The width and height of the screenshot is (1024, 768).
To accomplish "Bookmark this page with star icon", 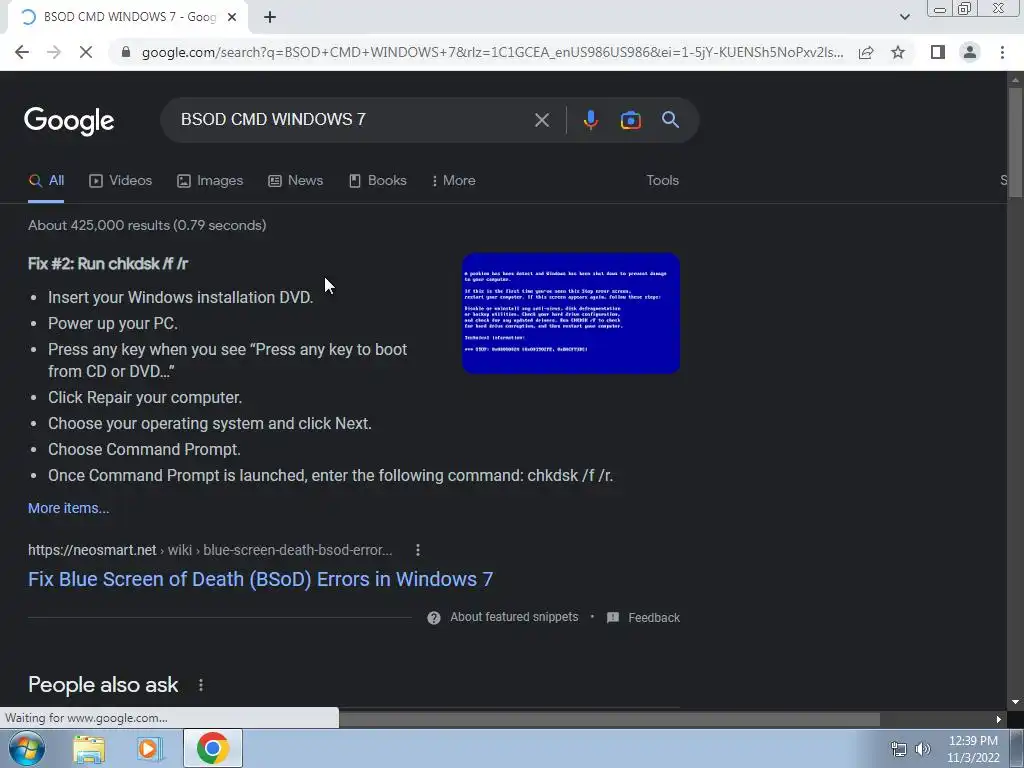I will point(898,52).
